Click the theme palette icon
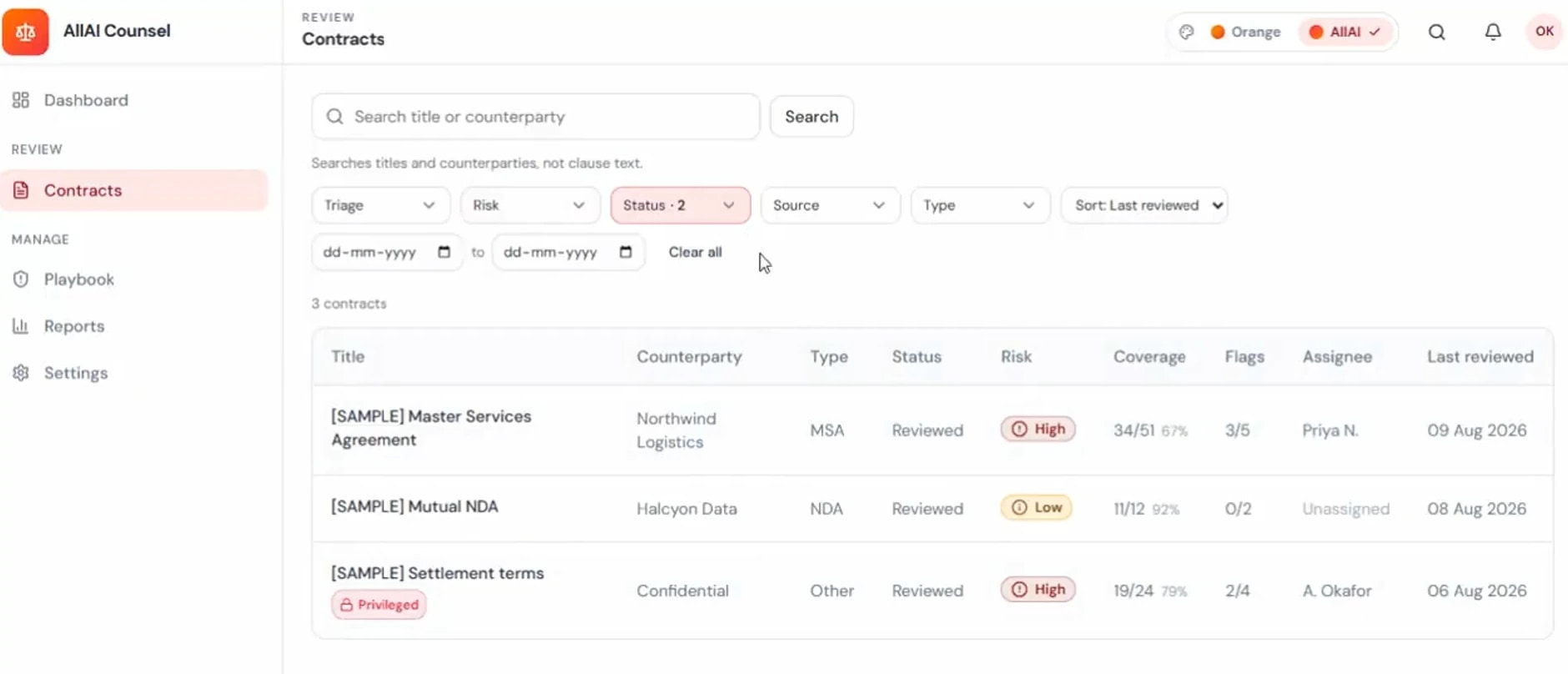1568x674 pixels. 1186,32
